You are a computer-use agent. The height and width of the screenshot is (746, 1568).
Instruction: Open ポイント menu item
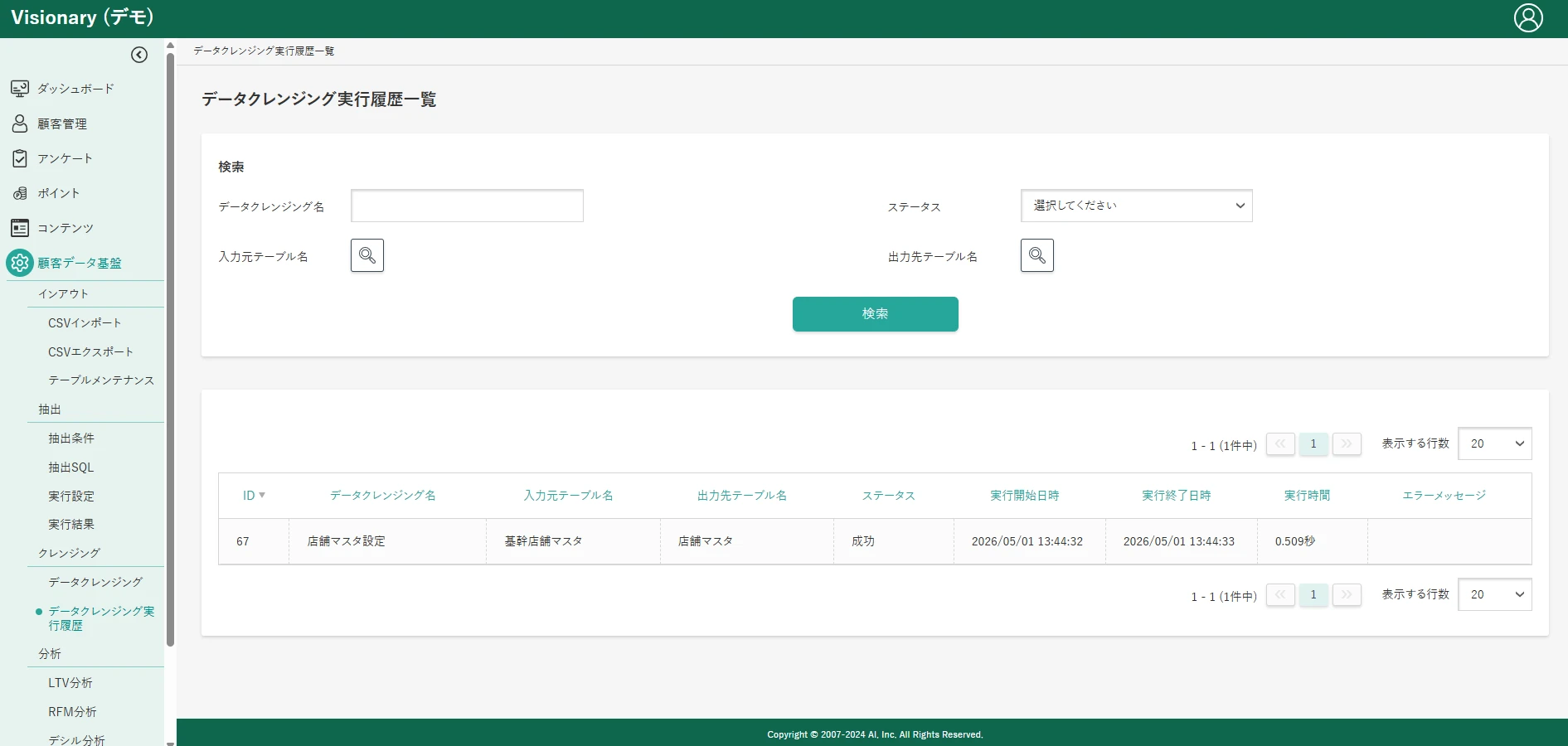(x=58, y=193)
